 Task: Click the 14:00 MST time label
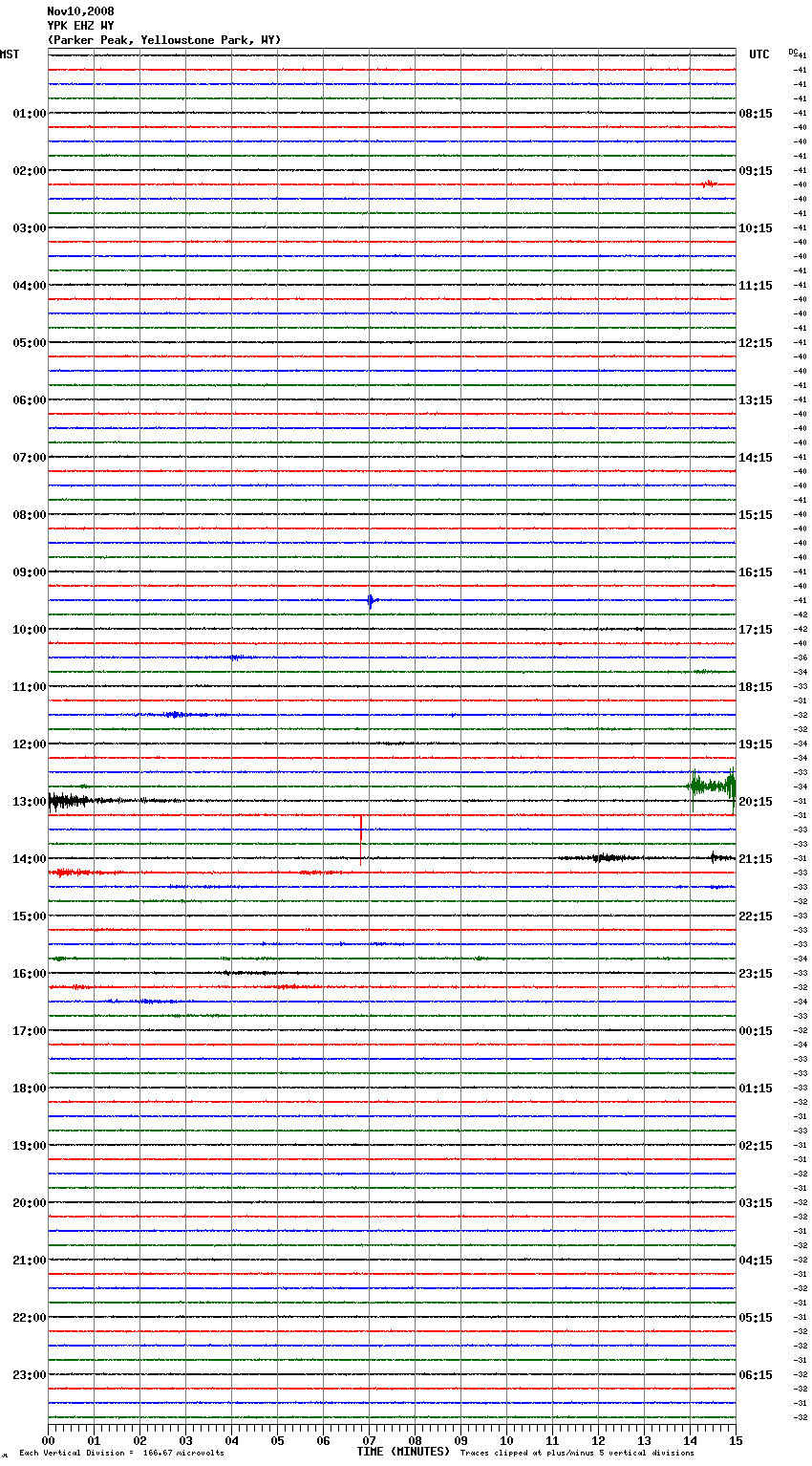pyautogui.click(x=30, y=859)
